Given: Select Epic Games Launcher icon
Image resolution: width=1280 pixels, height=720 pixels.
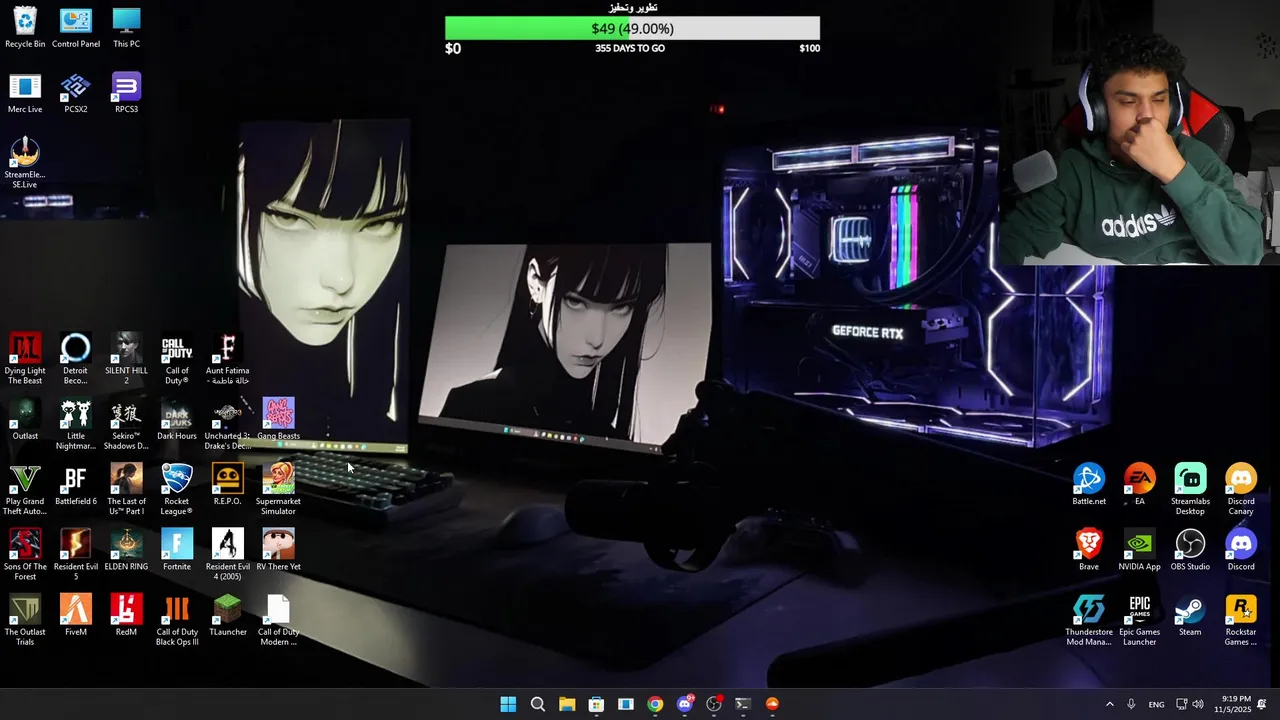Looking at the screenshot, I should 1139,620.
